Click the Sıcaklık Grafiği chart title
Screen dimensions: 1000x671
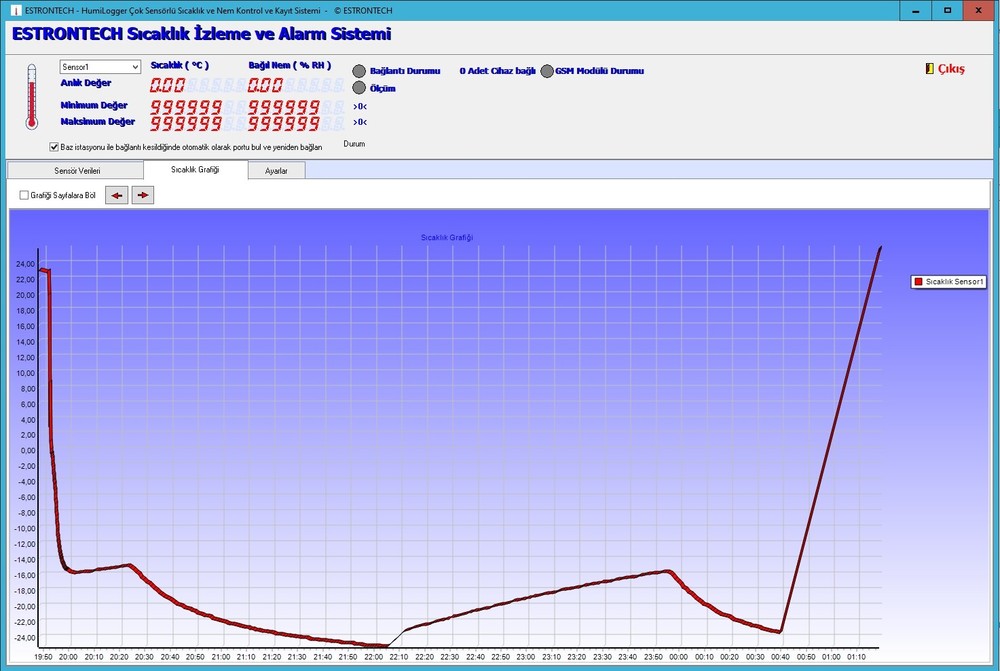tap(446, 237)
